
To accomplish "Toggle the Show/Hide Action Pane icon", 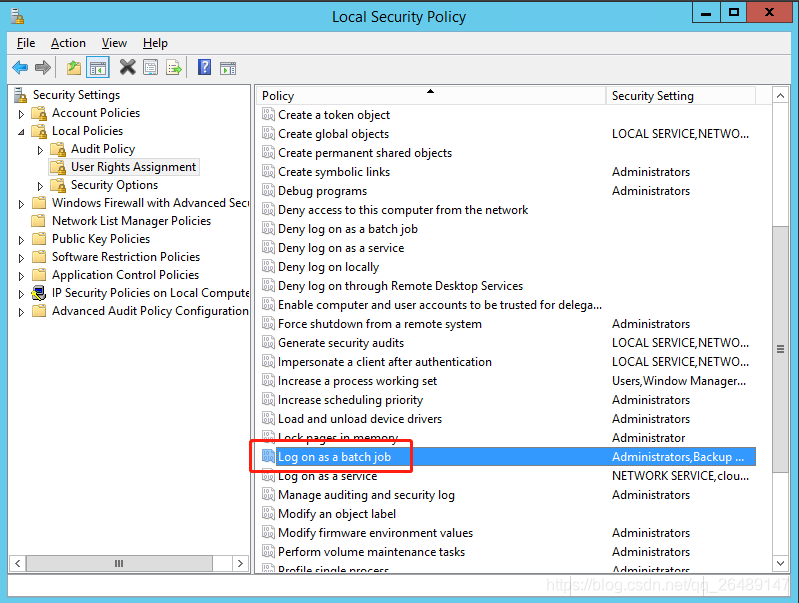I will (x=228, y=68).
